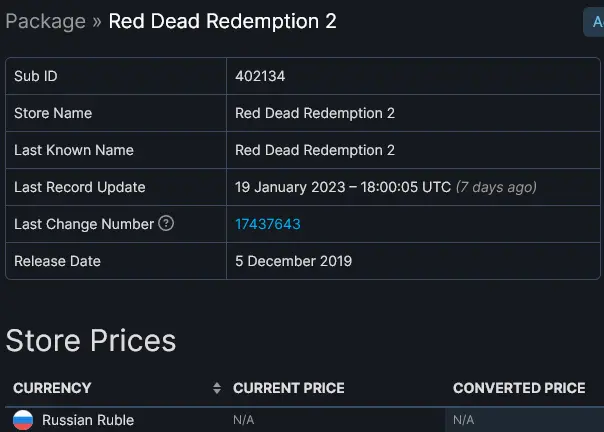Sort by the CURRENT PRICE column header

pyautogui.click(x=289, y=388)
